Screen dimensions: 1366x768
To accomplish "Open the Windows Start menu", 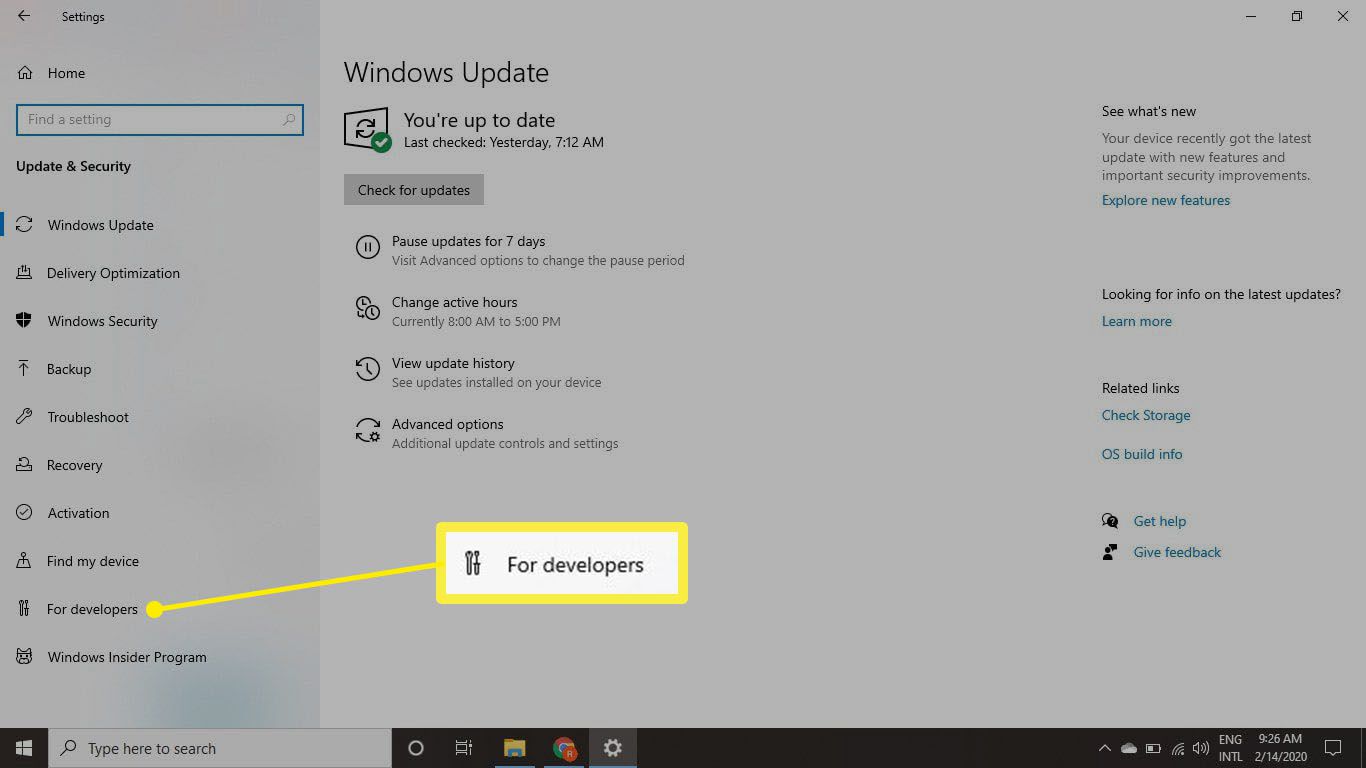I will tap(24, 748).
